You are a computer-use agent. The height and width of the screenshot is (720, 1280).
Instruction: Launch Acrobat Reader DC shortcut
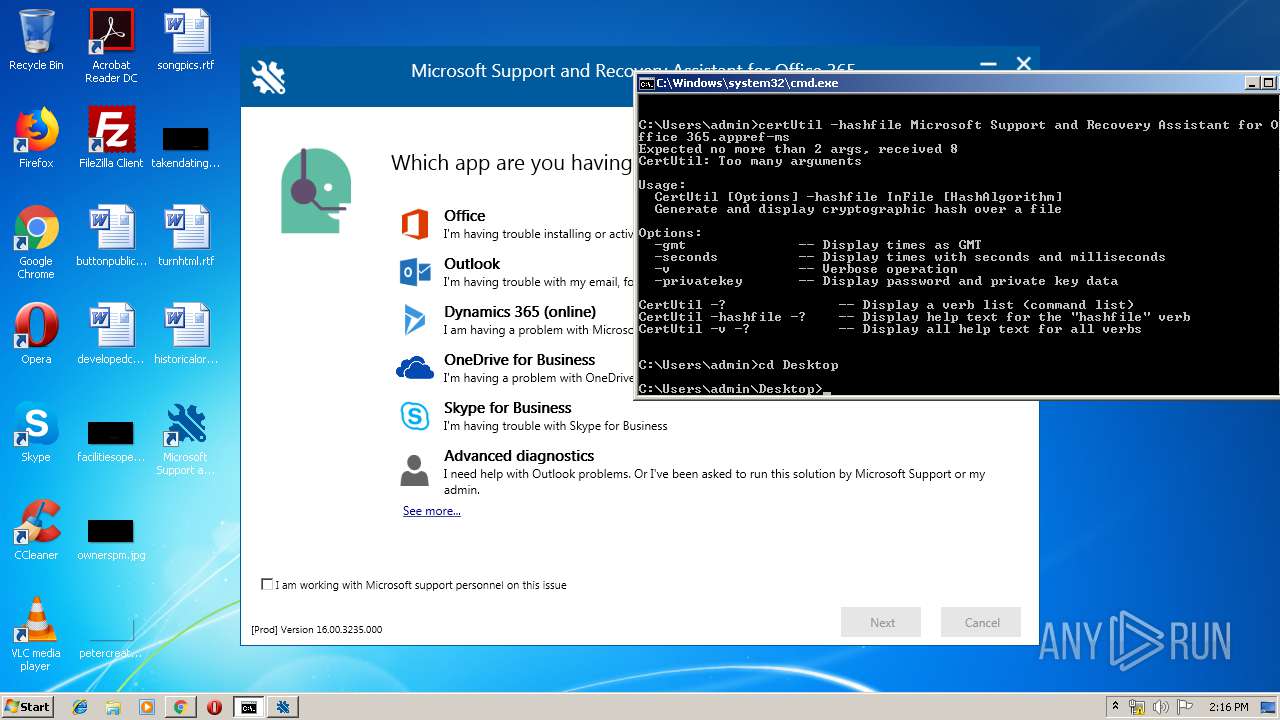coord(111,45)
